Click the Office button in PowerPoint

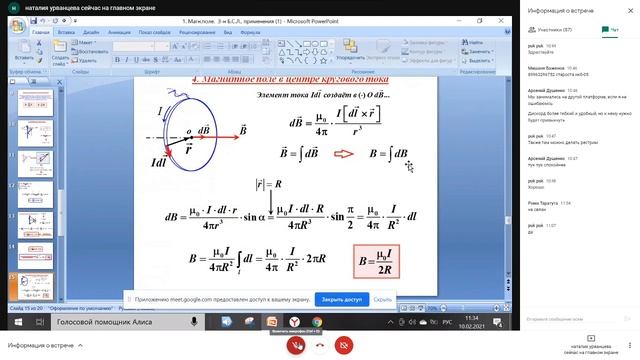coord(18,26)
